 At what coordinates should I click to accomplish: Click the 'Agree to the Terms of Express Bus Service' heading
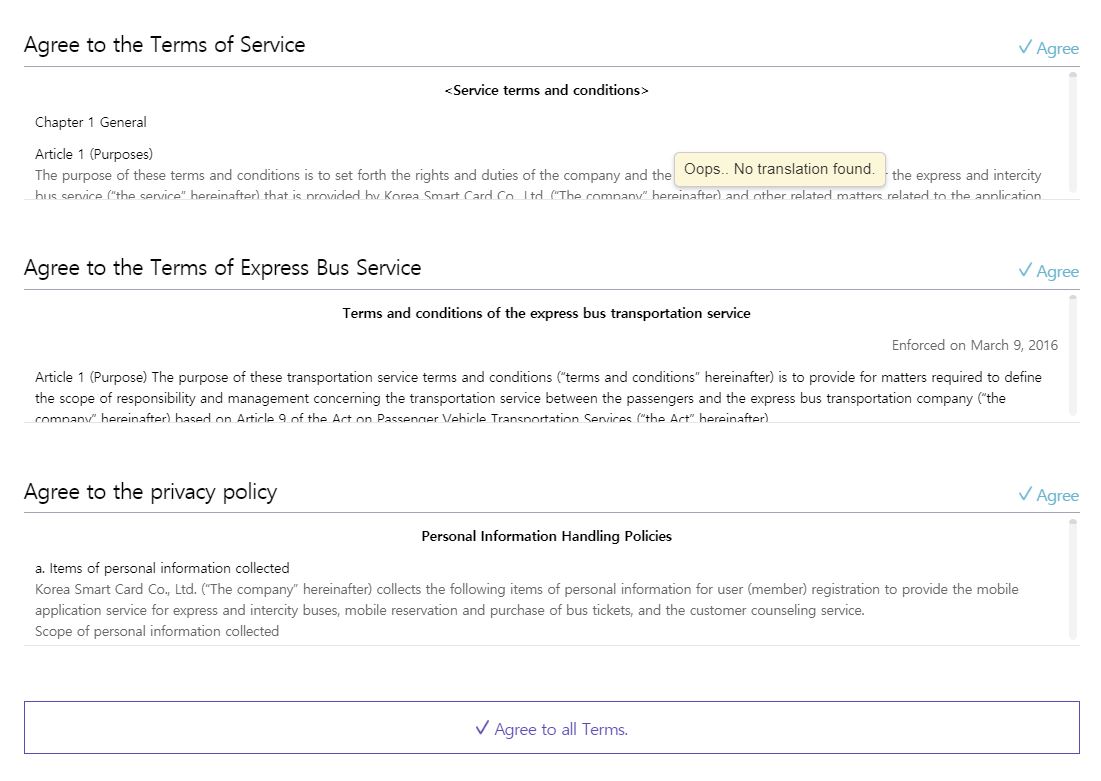[x=222, y=268]
